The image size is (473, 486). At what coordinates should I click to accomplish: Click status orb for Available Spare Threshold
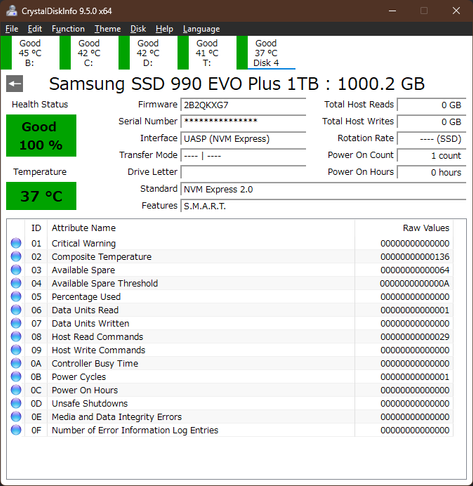click(x=16, y=283)
